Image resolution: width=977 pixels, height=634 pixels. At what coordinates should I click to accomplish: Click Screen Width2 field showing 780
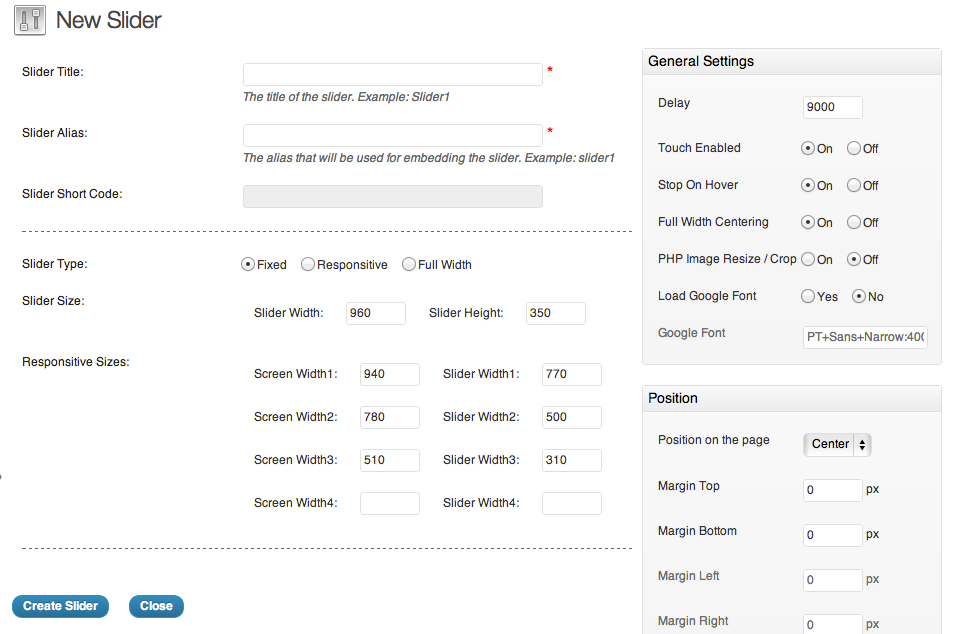389,417
